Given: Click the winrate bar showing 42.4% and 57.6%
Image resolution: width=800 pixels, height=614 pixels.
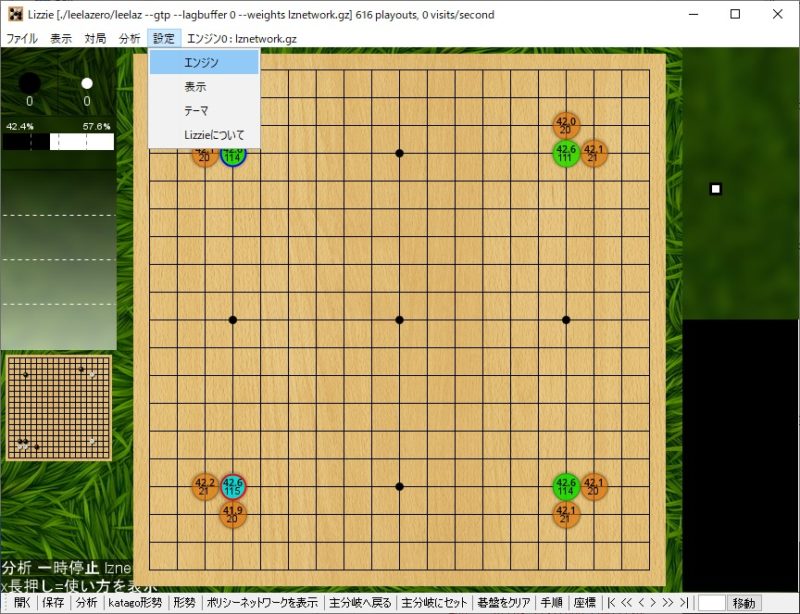Looking at the screenshot, I should pos(58,142).
